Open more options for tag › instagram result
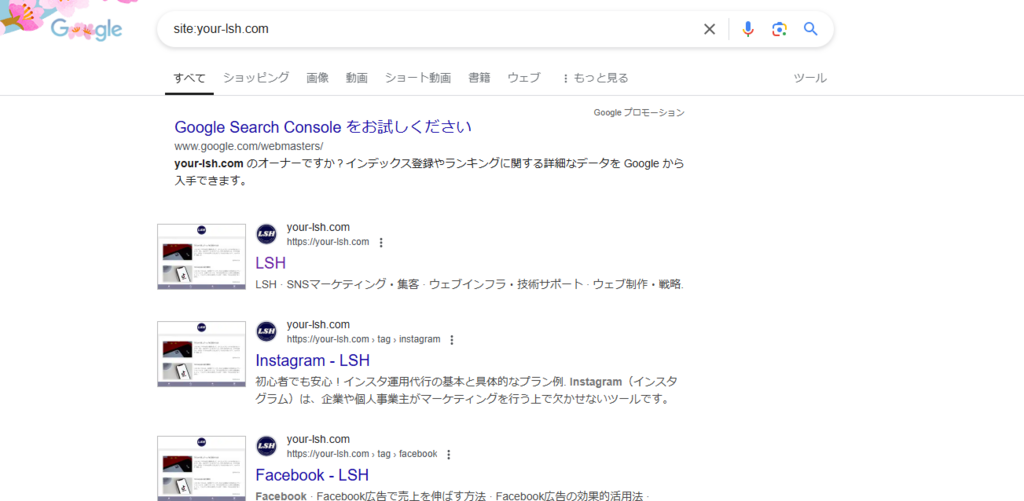The image size is (1024, 501). coord(452,340)
